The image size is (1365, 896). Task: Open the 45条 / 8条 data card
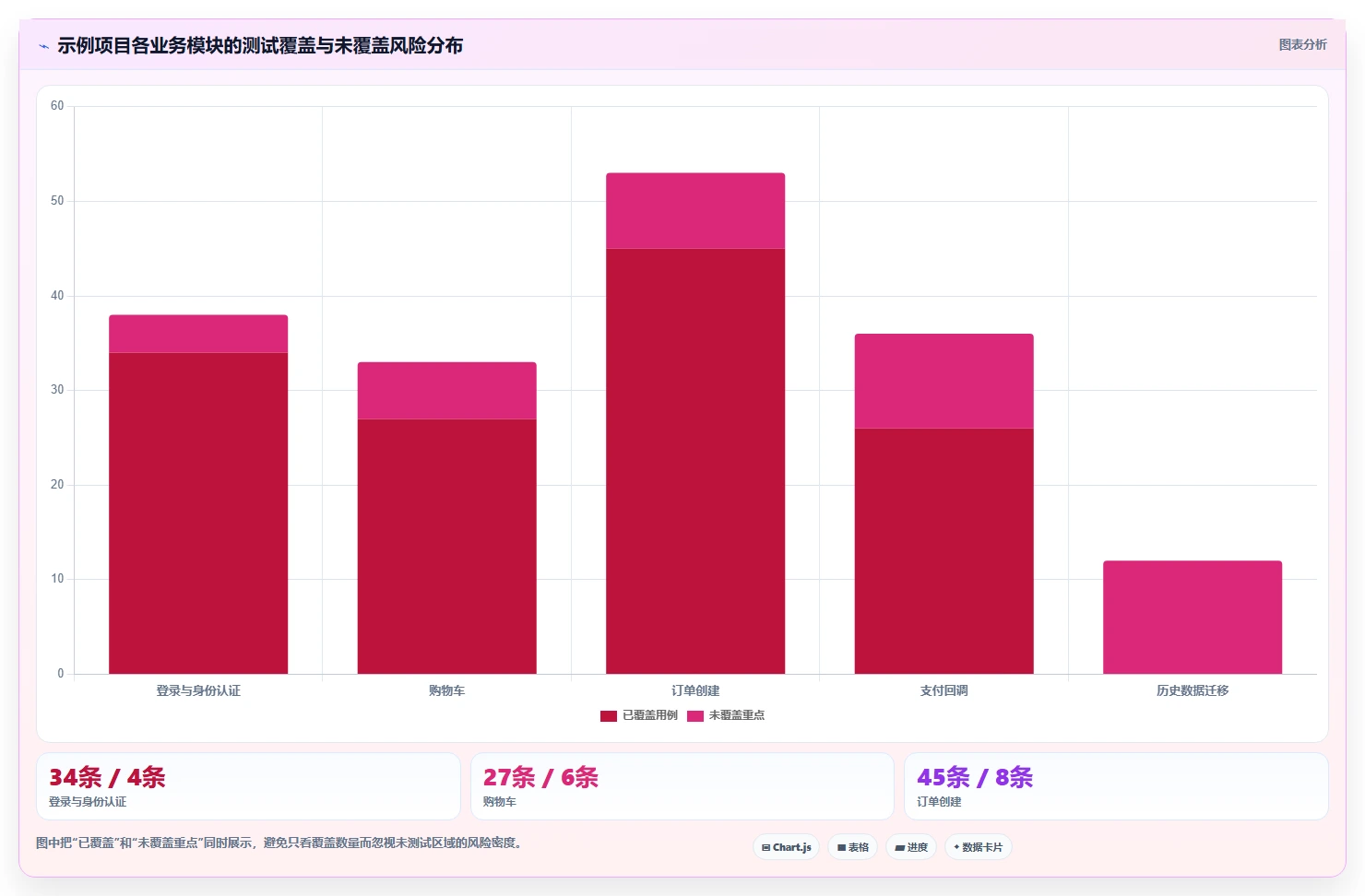click(1116, 786)
